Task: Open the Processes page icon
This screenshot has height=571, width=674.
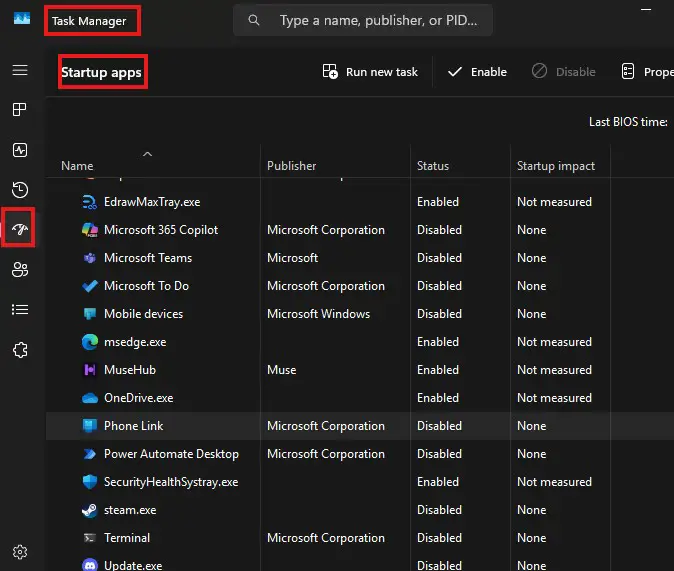Action: (20, 110)
